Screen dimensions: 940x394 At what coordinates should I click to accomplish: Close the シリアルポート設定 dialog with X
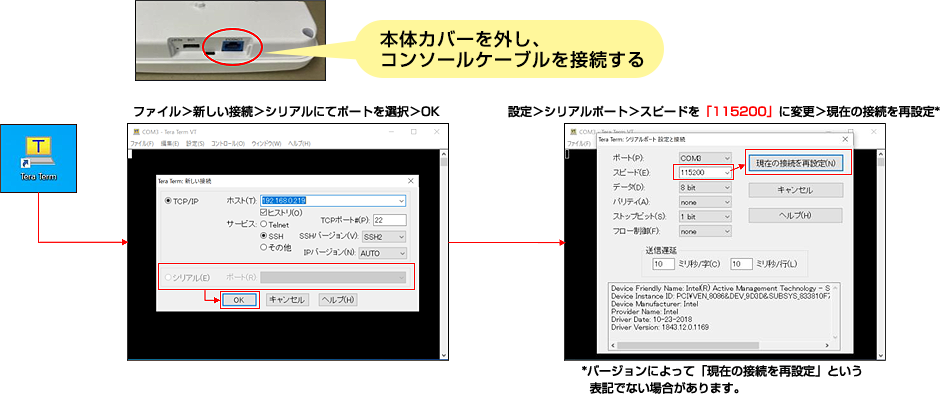(x=844, y=155)
